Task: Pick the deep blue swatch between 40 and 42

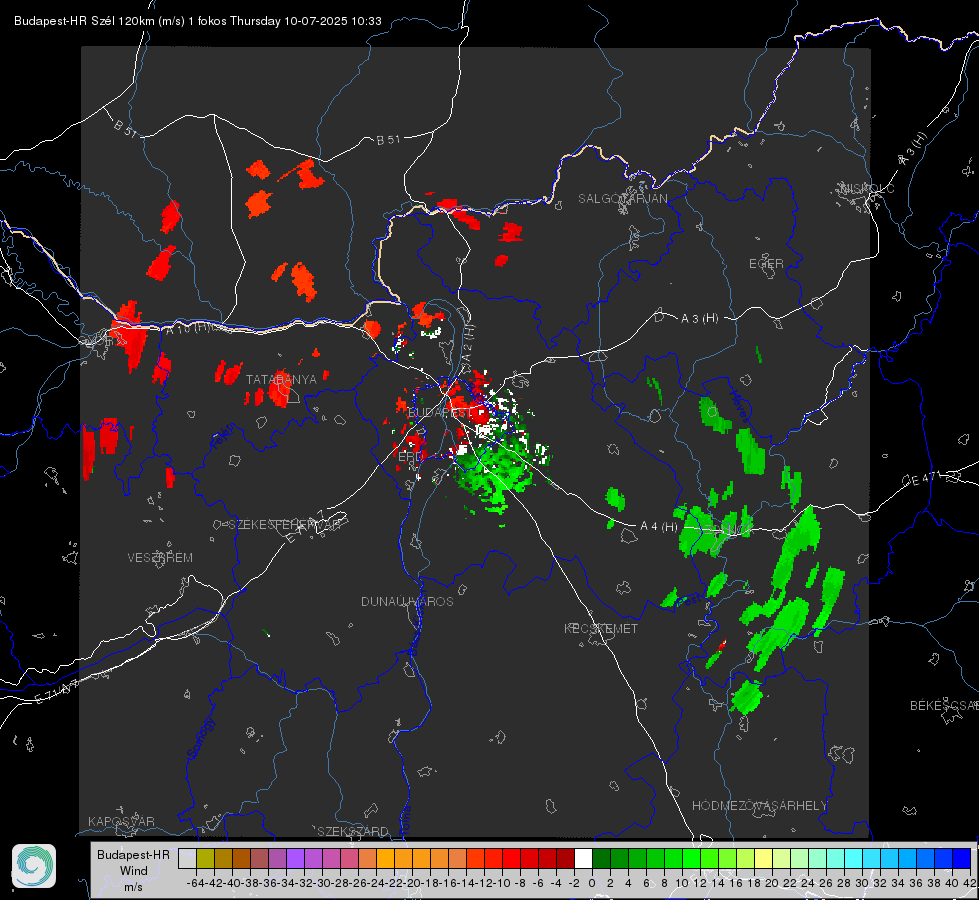Action: [962, 859]
